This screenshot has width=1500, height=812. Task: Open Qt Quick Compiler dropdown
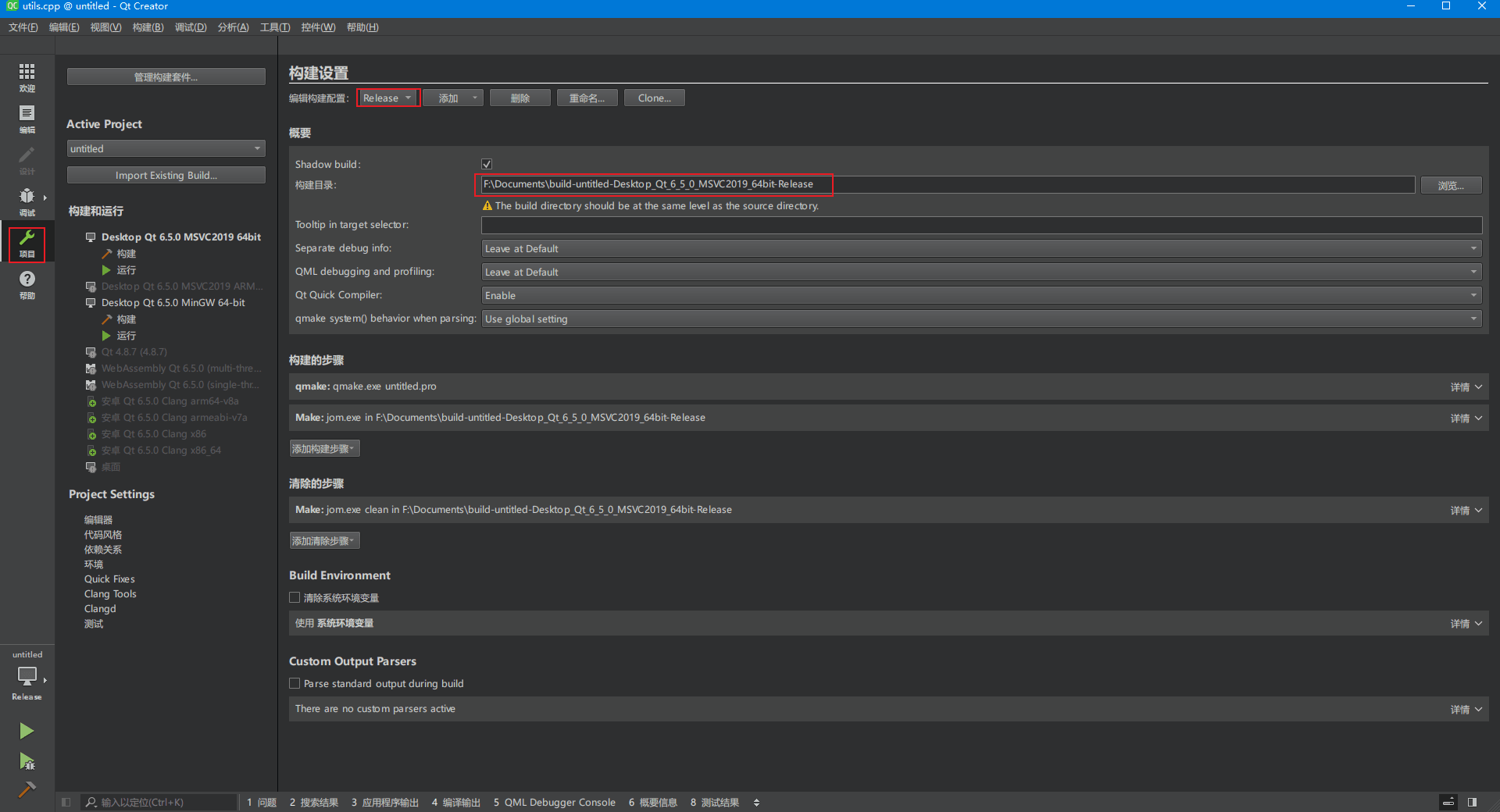pos(981,295)
